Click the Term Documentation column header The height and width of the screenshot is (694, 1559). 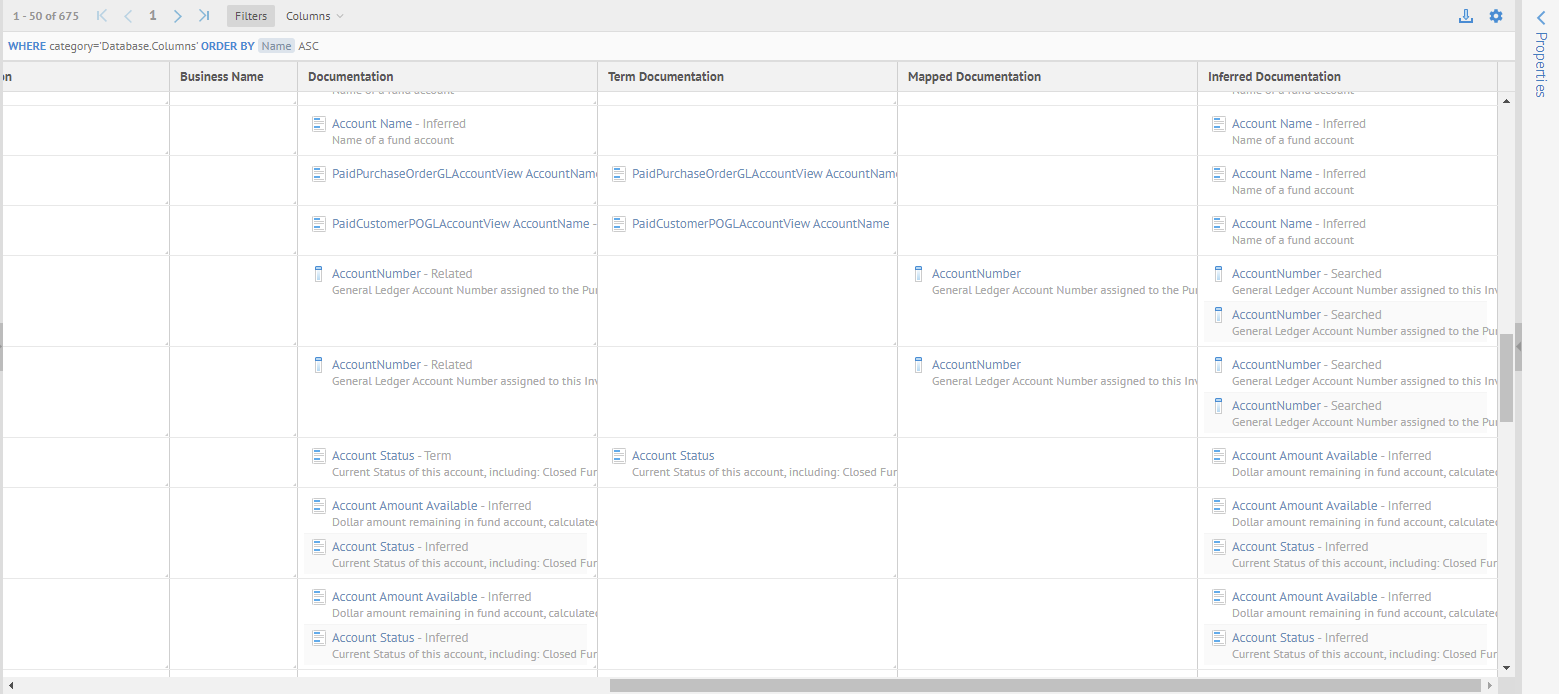coord(665,77)
